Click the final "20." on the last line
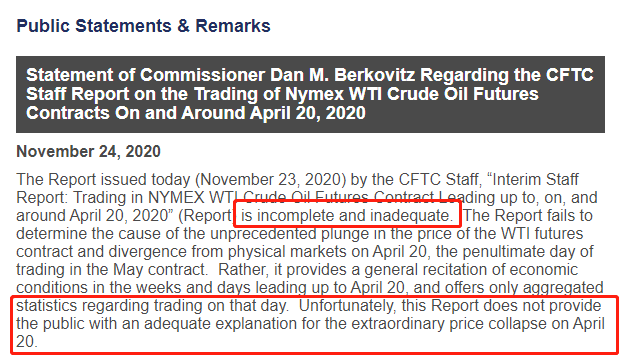 tap(27, 341)
